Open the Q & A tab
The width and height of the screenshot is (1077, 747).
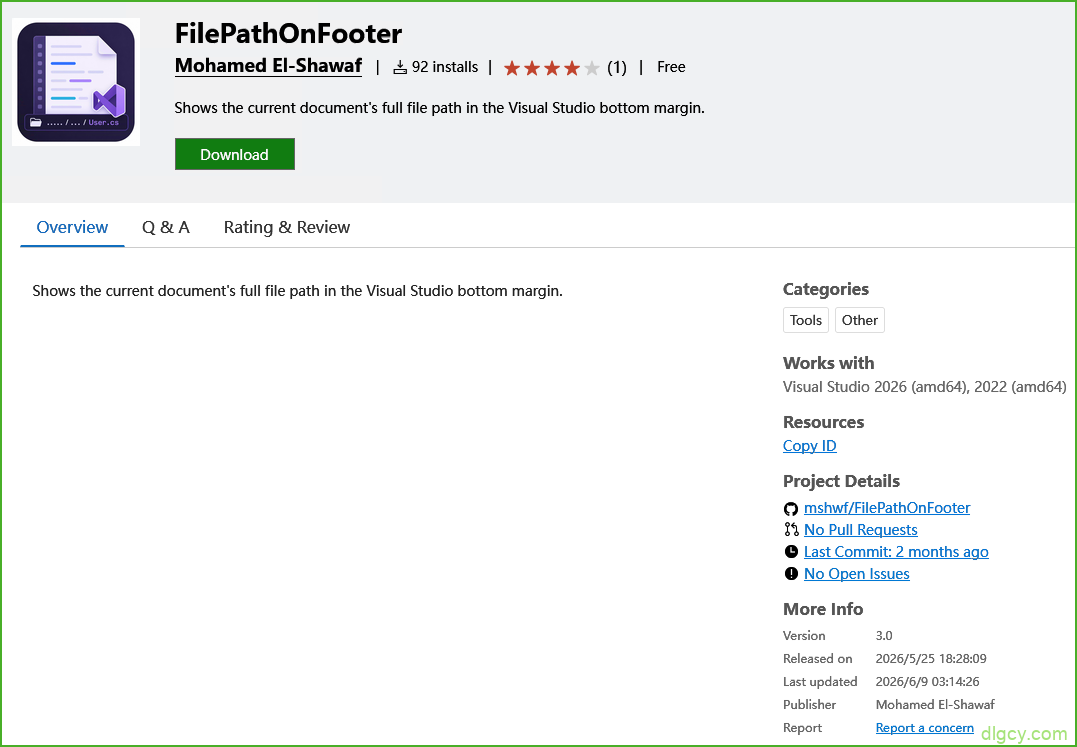166,227
